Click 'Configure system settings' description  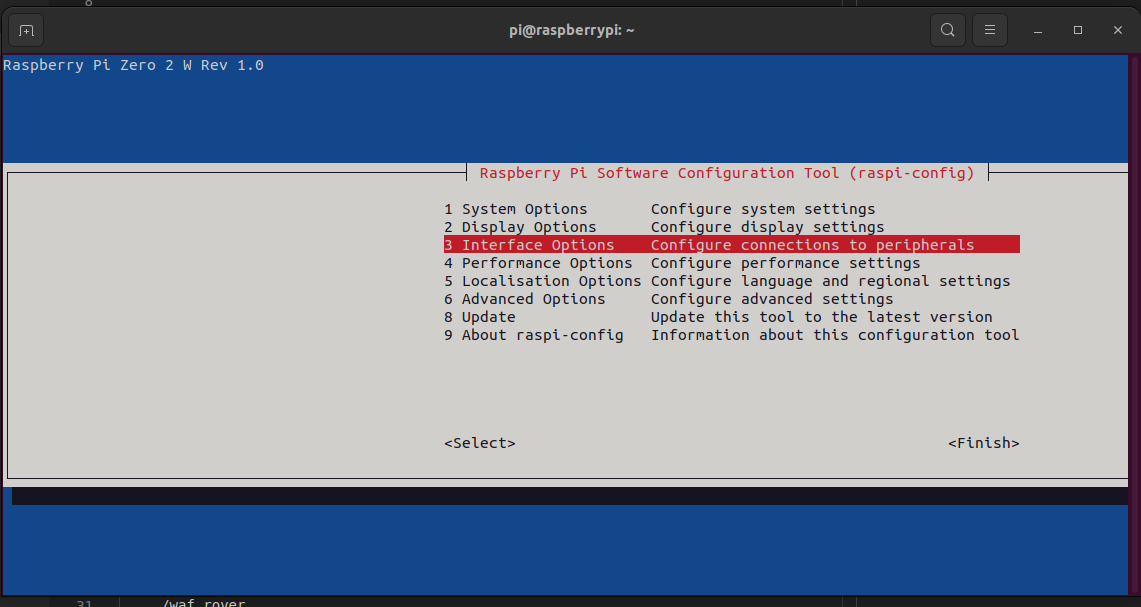pos(763,209)
